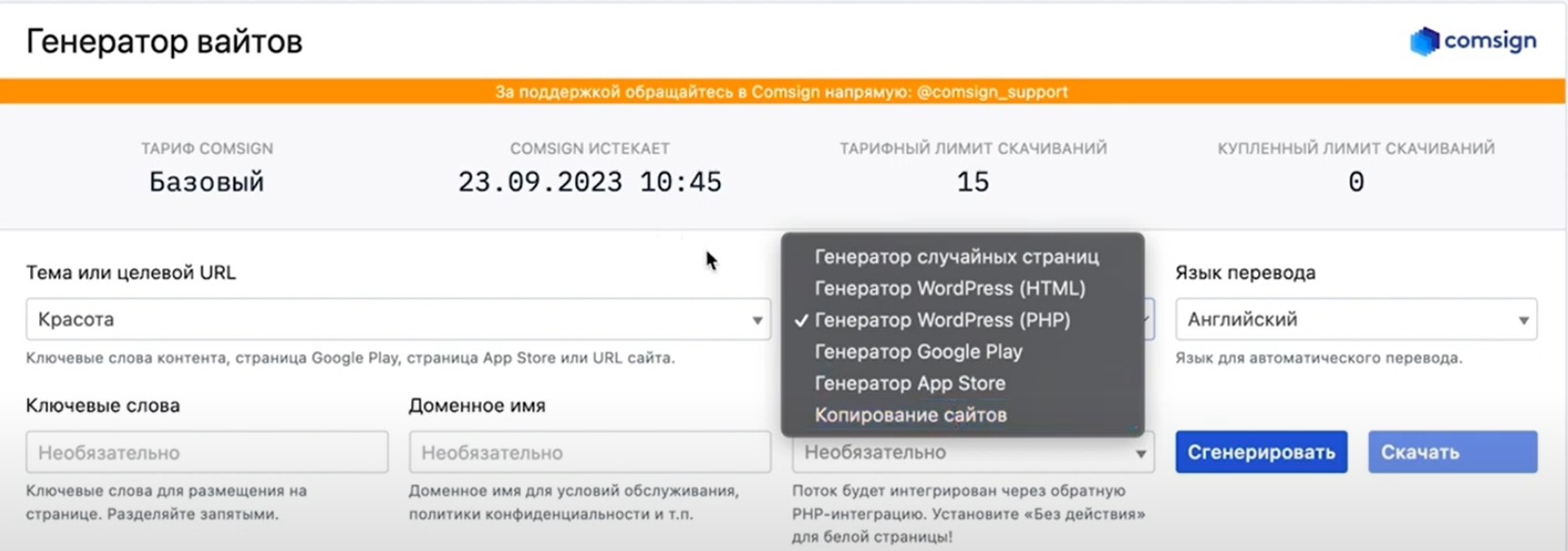The image size is (1568, 551).
Task: Click the ТАРИФНЫЙ ЛИМИТ СКАЧИВАНИЙ heading
Action: [x=973, y=148]
